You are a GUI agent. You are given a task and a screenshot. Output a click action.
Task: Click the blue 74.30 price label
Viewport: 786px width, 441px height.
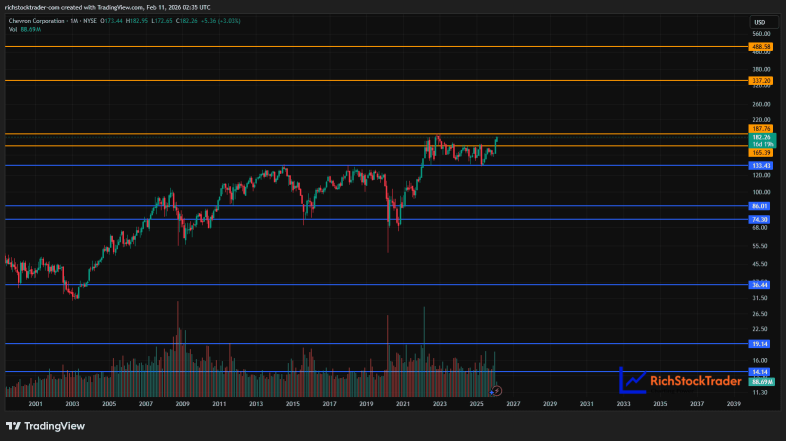point(759,219)
